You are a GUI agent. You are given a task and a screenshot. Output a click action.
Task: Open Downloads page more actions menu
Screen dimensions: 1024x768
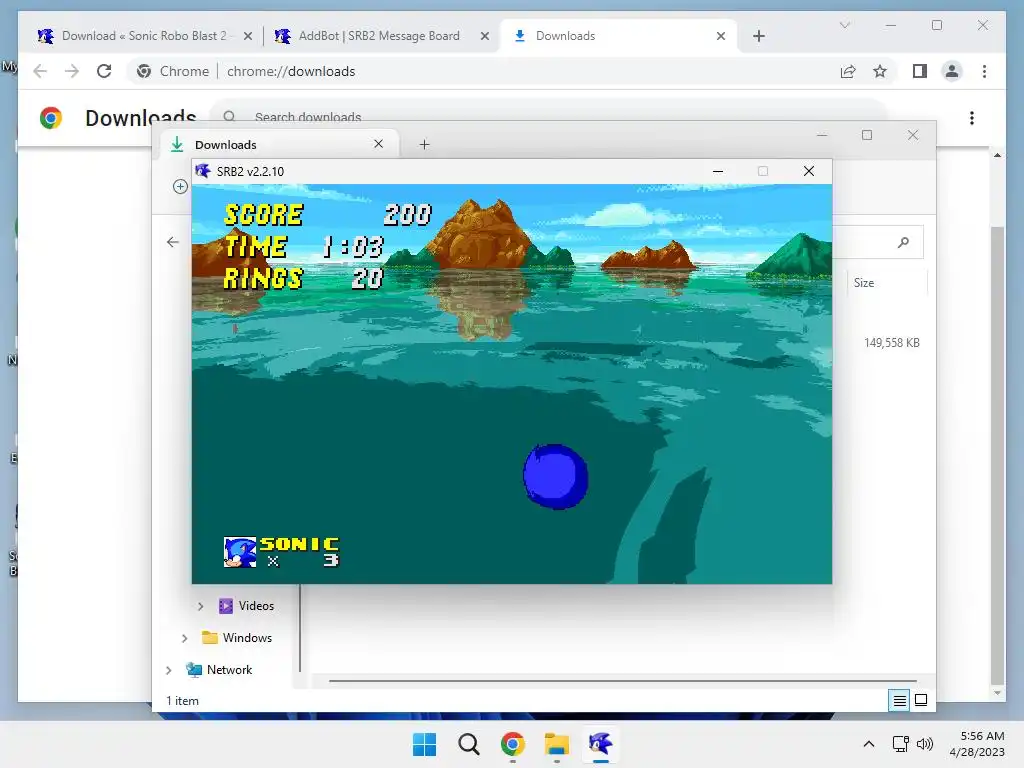[972, 118]
